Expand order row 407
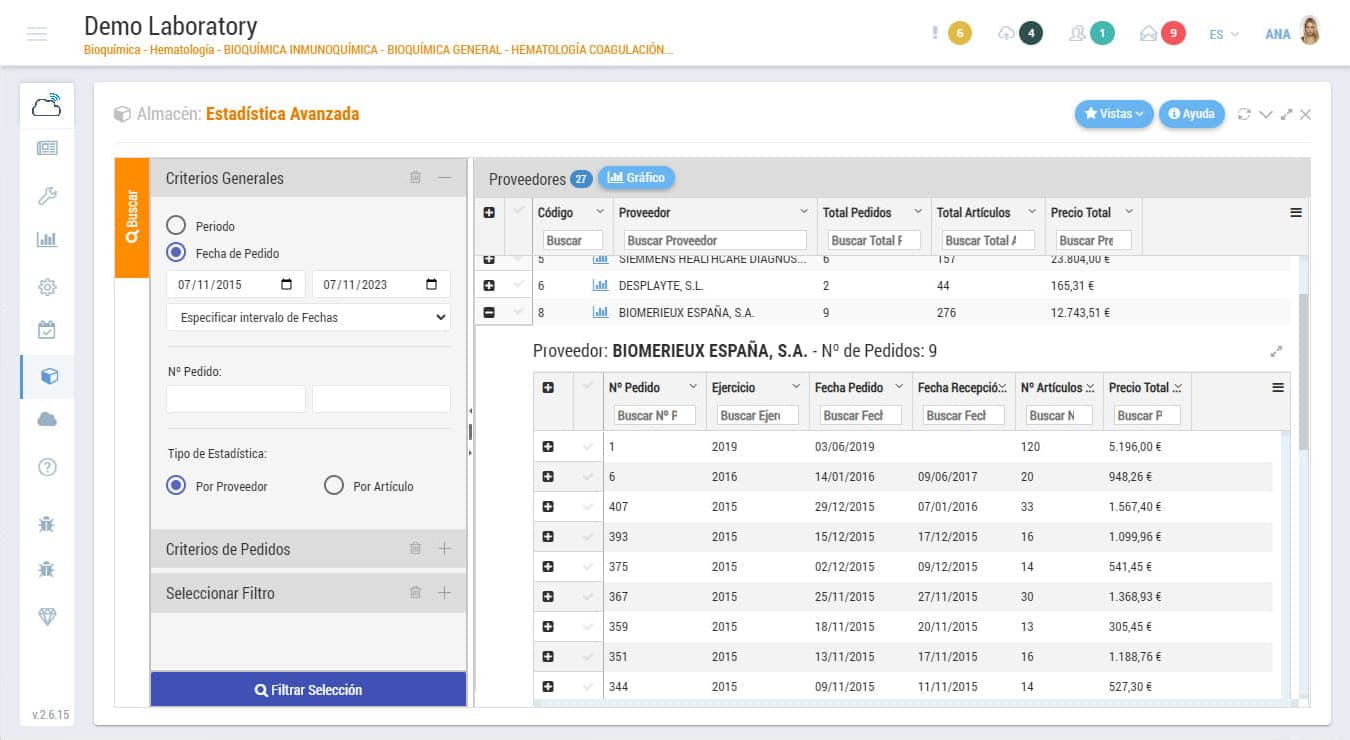The image size is (1350, 740). pyautogui.click(x=548, y=507)
